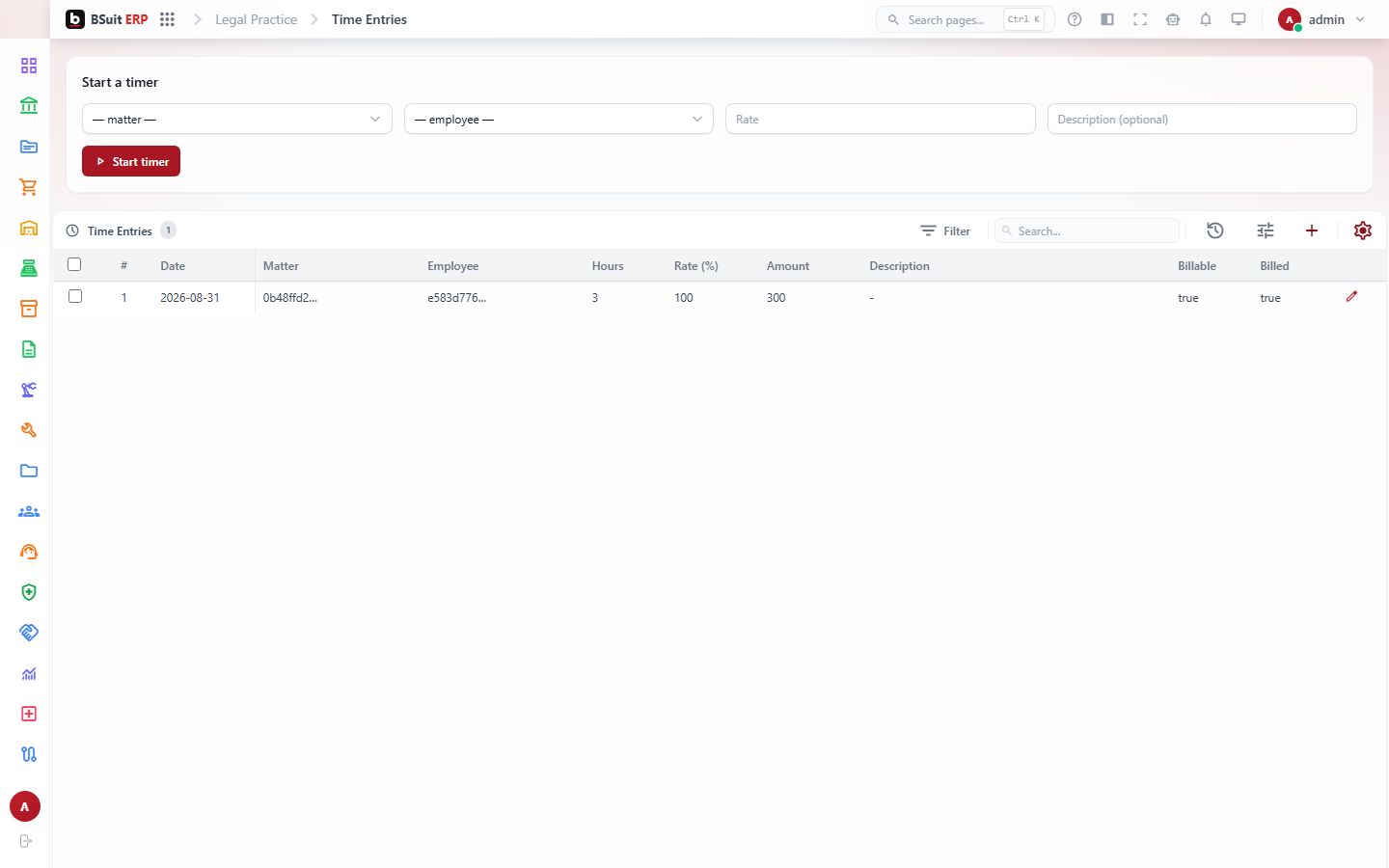Click the Start timer button
Screen dimensions: 1389x868
131,161
